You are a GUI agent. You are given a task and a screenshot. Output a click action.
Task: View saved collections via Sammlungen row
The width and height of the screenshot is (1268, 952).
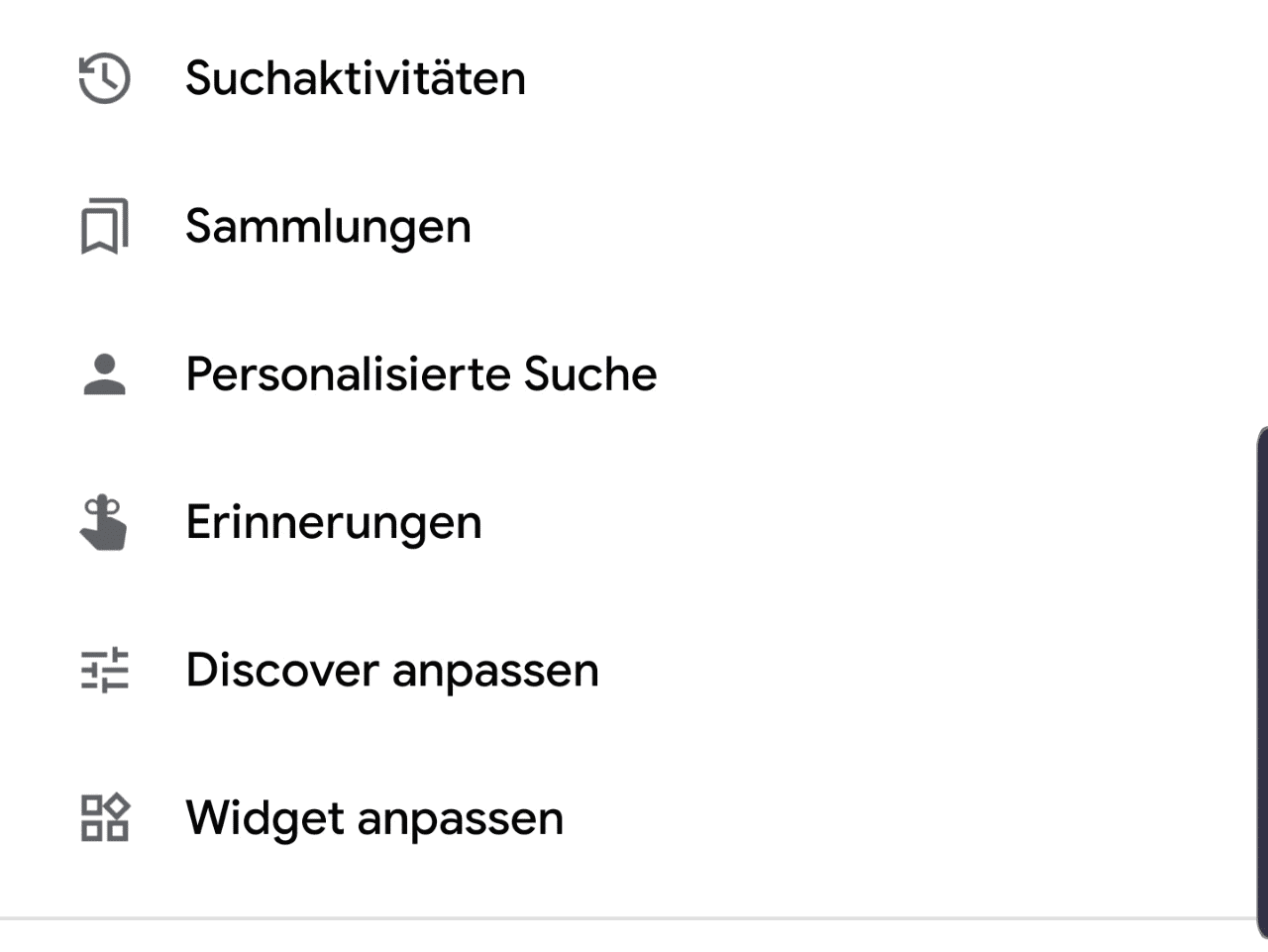tap(594, 227)
